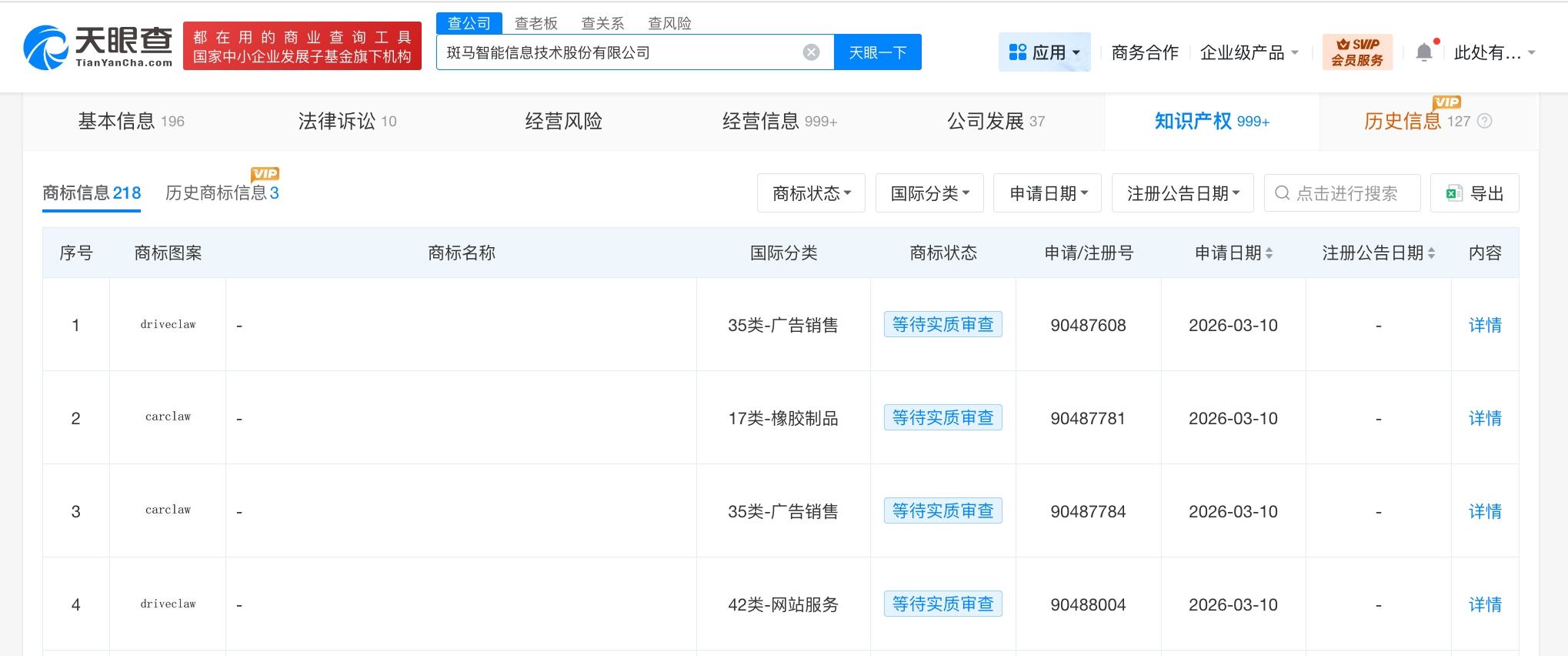The image size is (1568, 656).
Task: Expand the 商标状态 filter dropdown
Action: pos(811,193)
